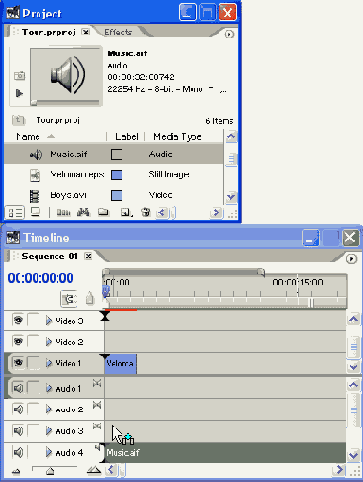Click Project window horizontal scroll left arrow

click(x=162, y=212)
